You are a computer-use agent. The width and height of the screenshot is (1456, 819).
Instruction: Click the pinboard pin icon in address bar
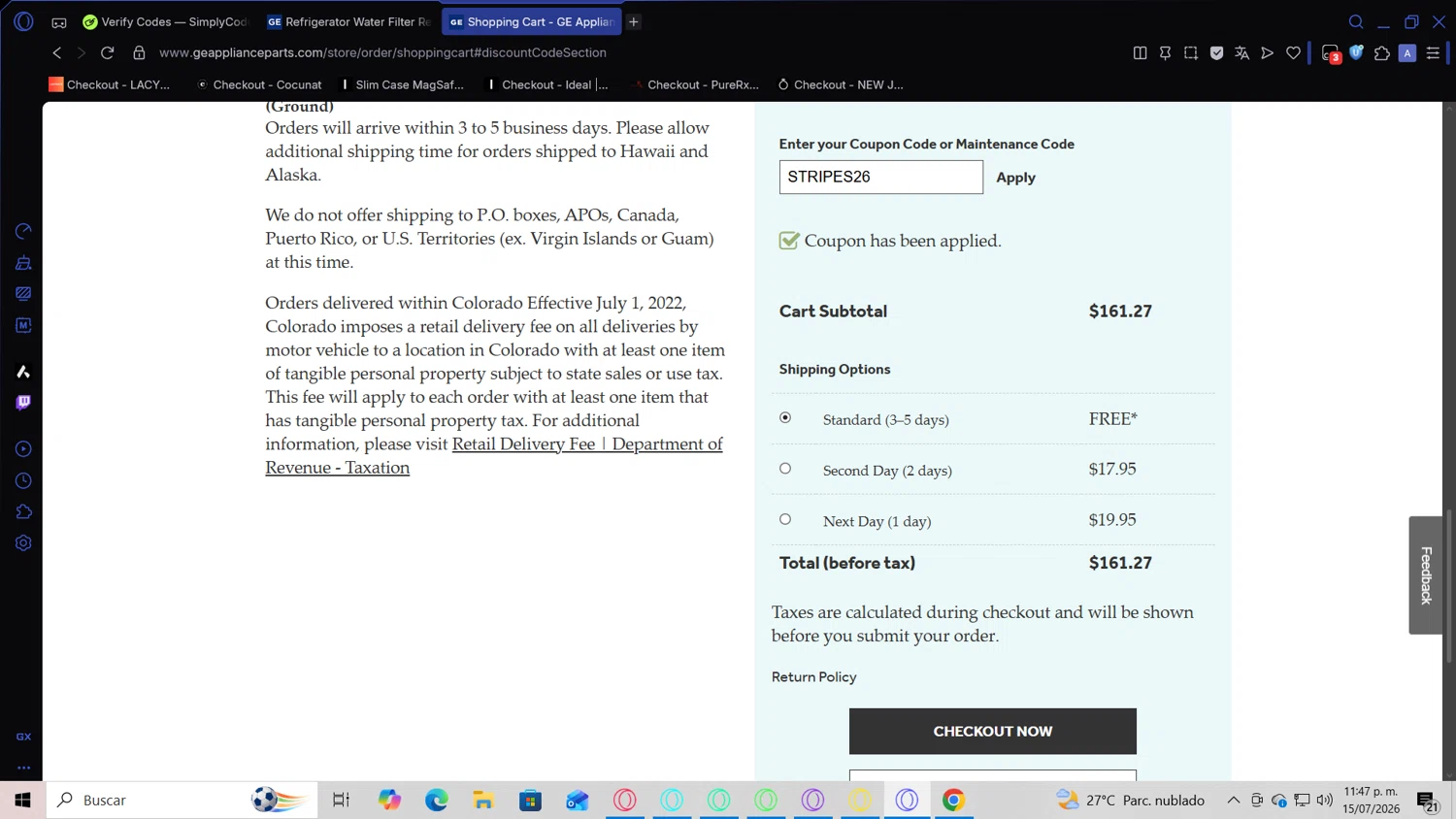(x=1165, y=52)
